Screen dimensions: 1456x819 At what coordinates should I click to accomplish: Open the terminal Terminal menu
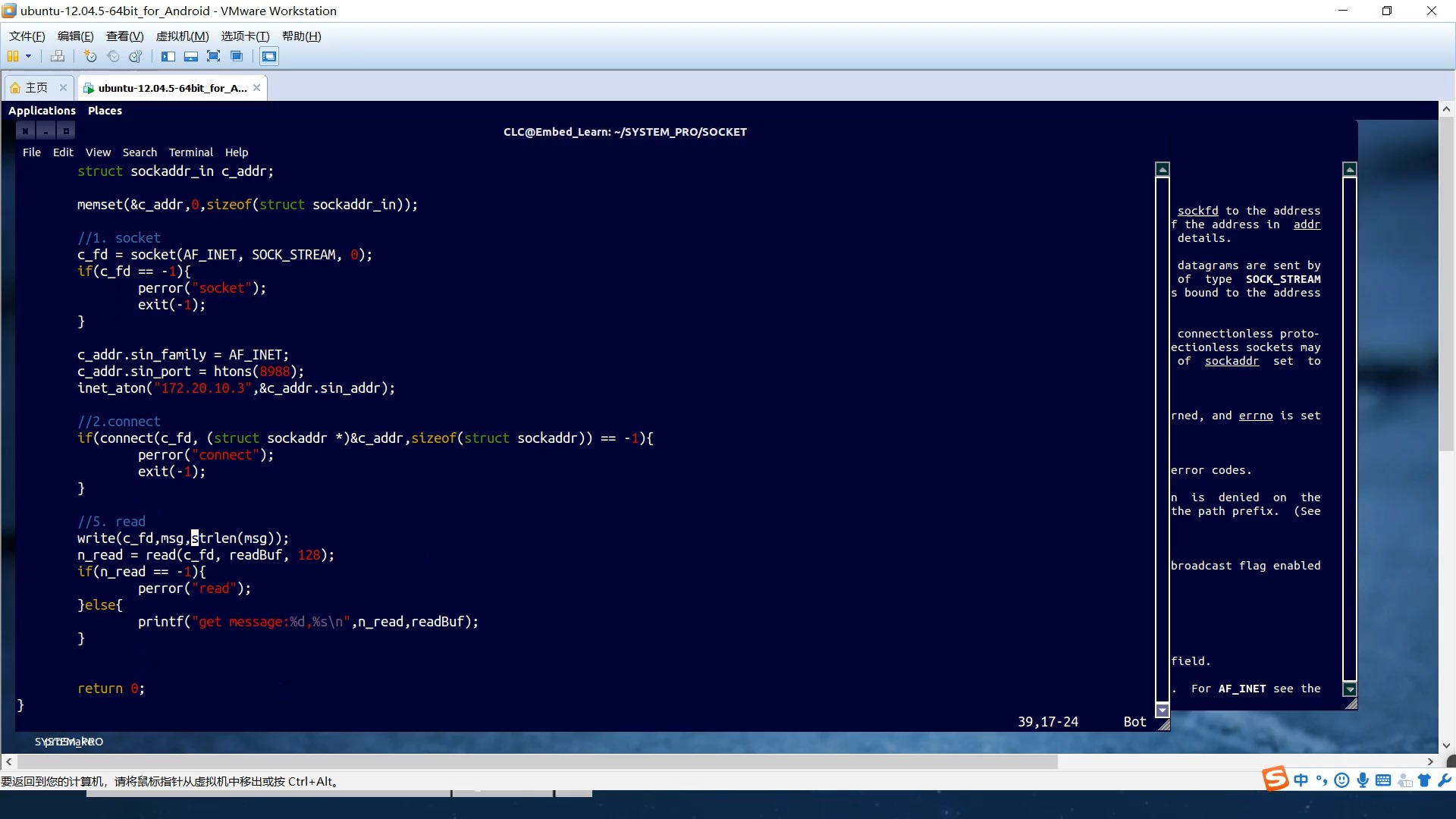click(x=190, y=152)
